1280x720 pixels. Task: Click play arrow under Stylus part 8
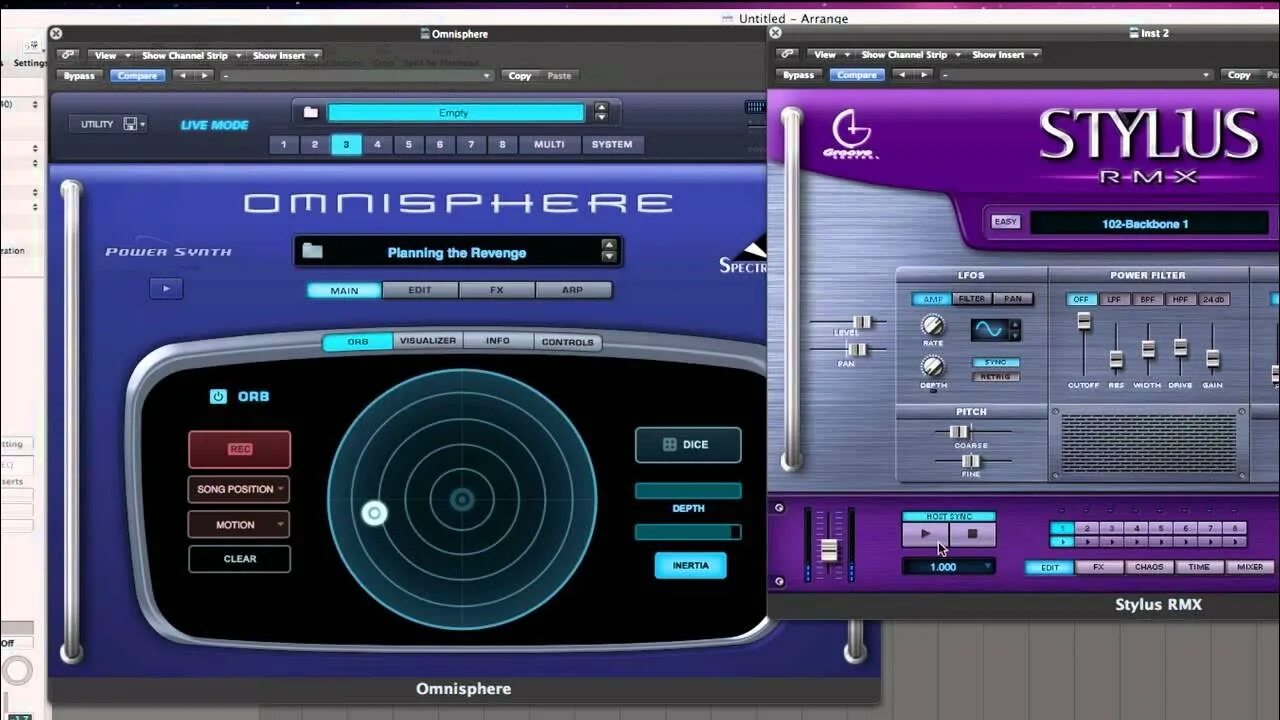[x=1235, y=542]
